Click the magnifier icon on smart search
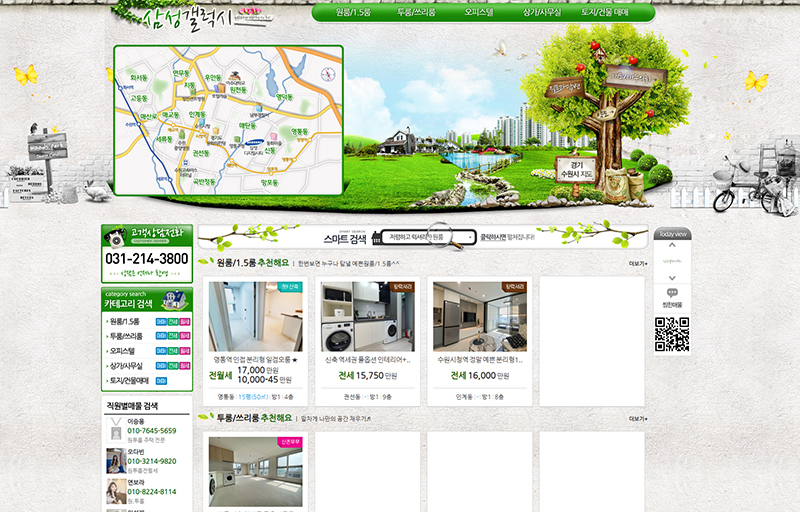This screenshot has width=800, height=512. pos(443,237)
